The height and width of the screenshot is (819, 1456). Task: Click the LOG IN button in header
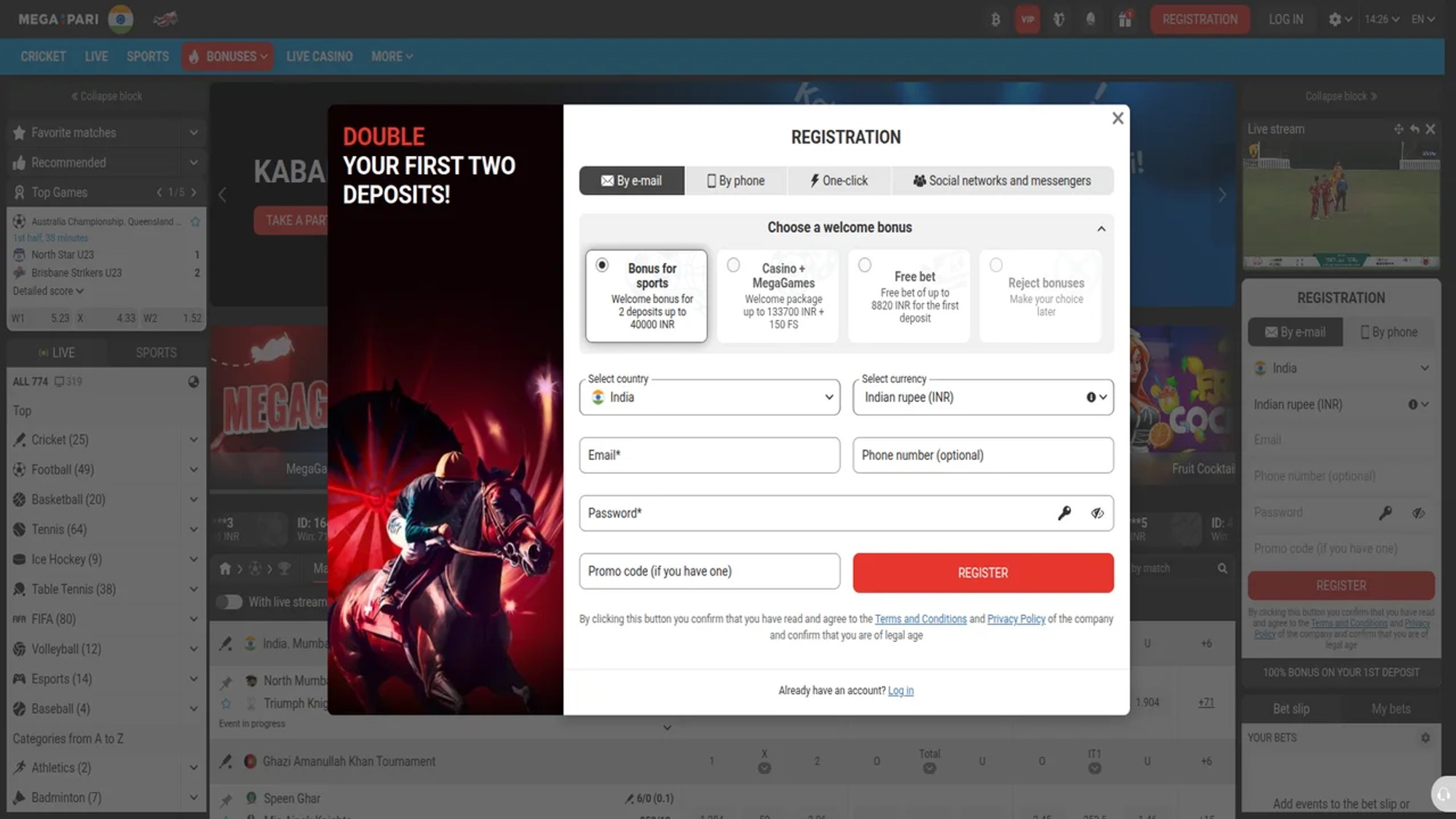coord(1286,20)
